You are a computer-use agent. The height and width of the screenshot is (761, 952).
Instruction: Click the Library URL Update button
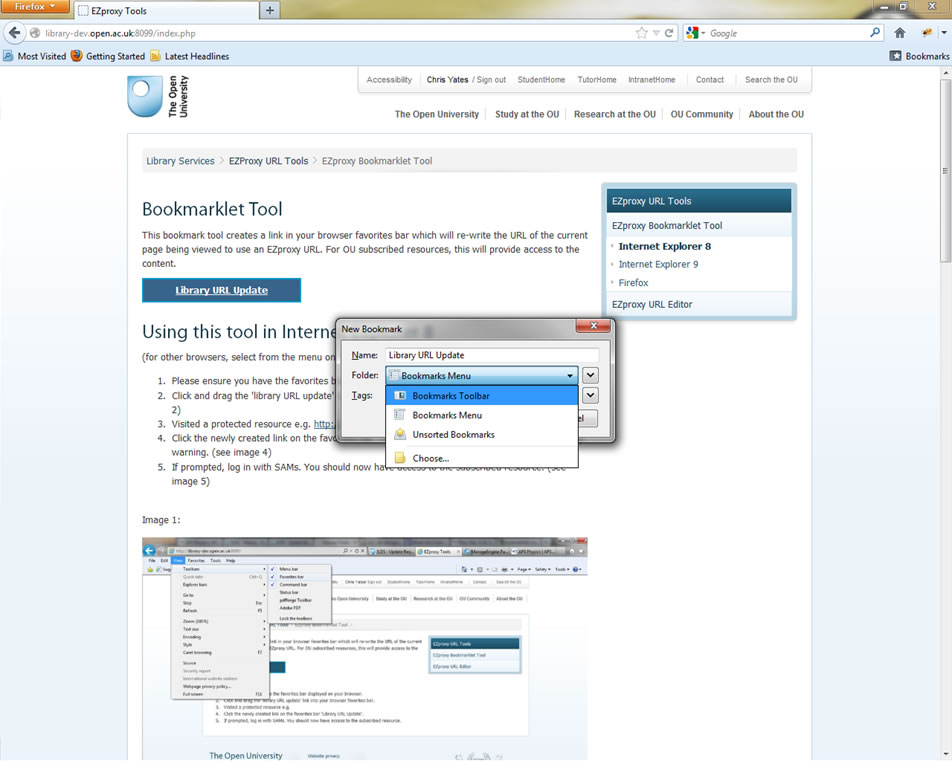coord(222,290)
